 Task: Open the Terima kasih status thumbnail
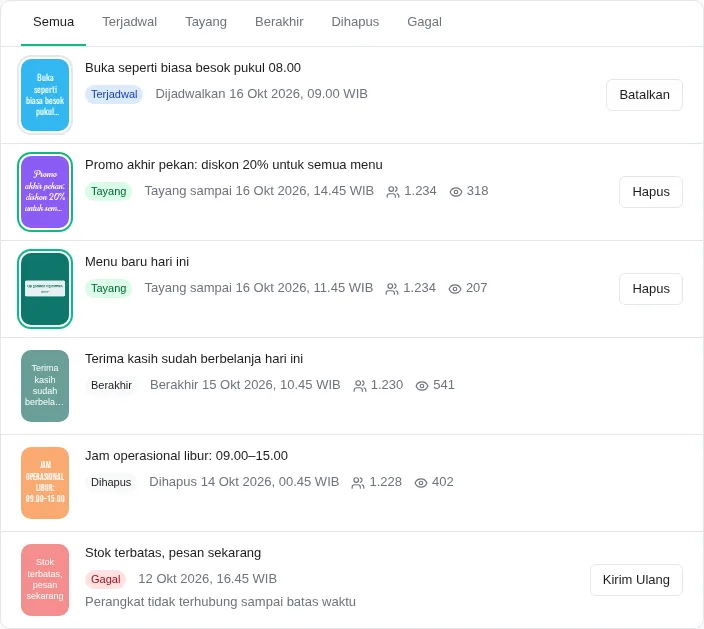(x=45, y=386)
